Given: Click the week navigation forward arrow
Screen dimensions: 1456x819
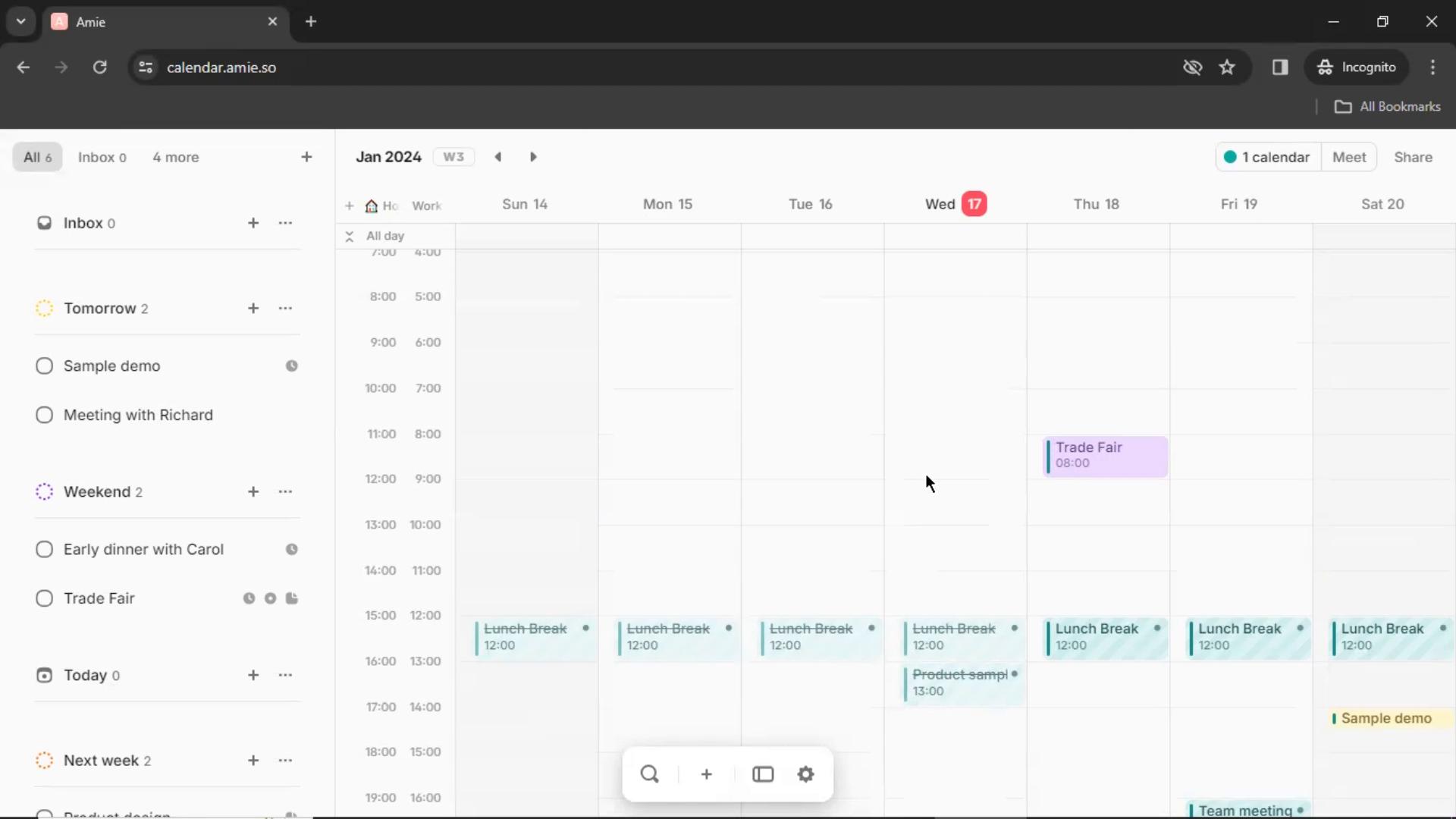Looking at the screenshot, I should (534, 157).
